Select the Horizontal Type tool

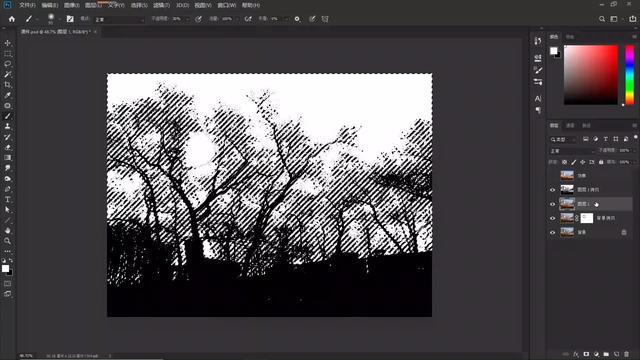click(x=8, y=199)
